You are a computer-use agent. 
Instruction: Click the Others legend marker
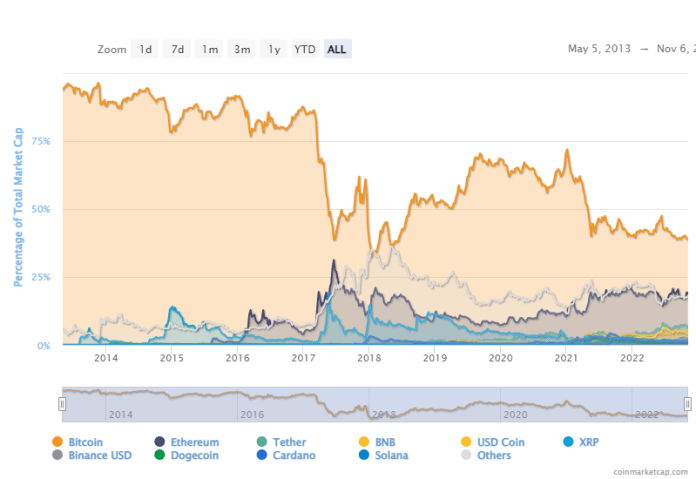tap(467, 455)
